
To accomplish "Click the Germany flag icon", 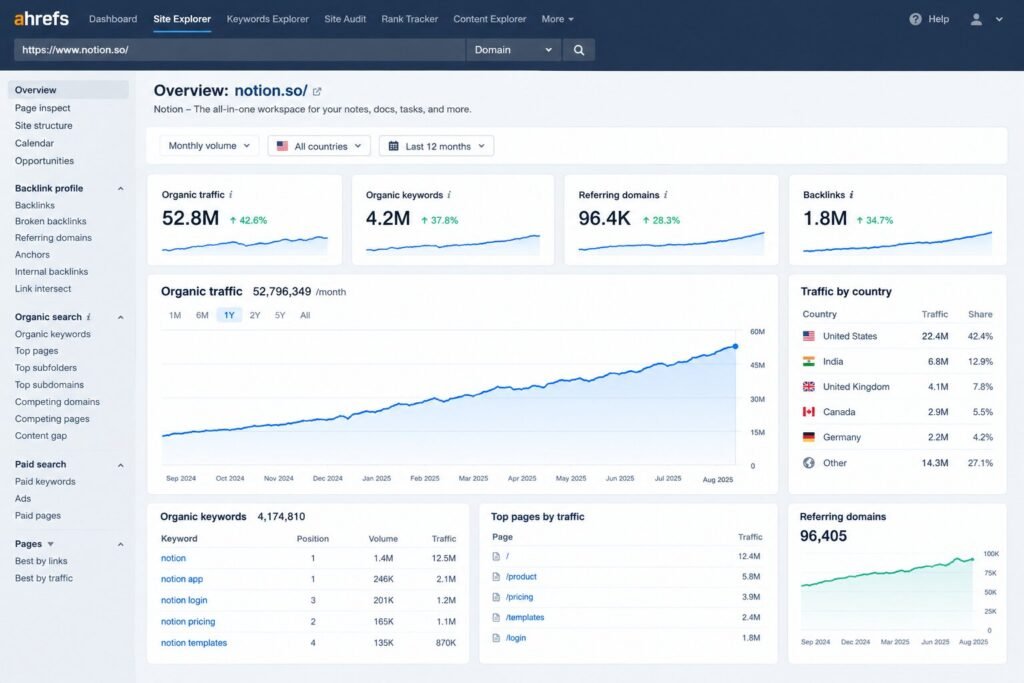I will pos(808,437).
